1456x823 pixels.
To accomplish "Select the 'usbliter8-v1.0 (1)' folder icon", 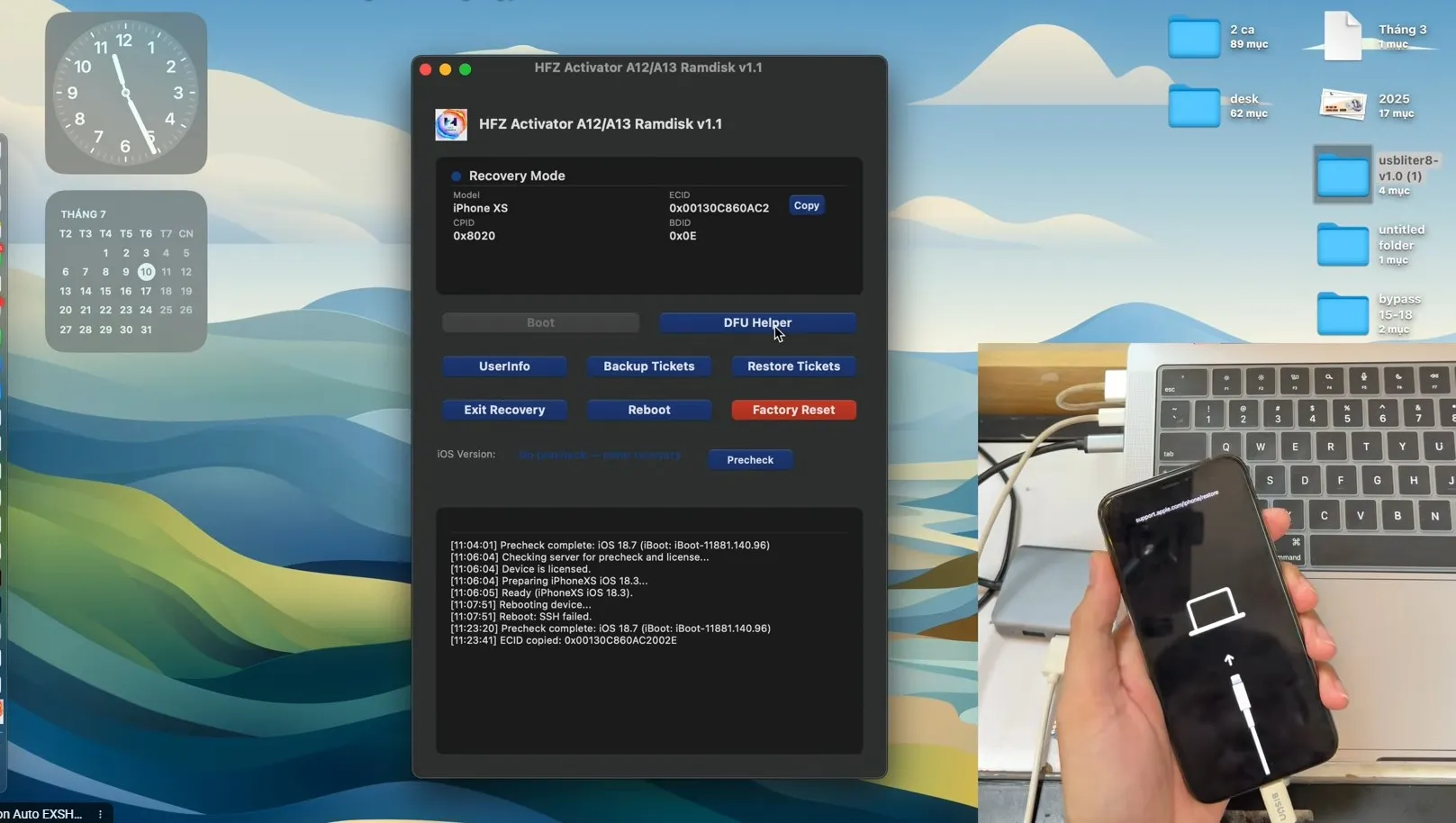I will tap(1343, 175).
